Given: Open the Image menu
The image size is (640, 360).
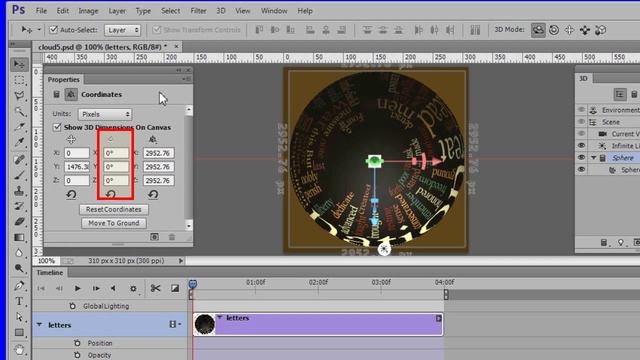Looking at the screenshot, I should pyautogui.click(x=88, y=11).
